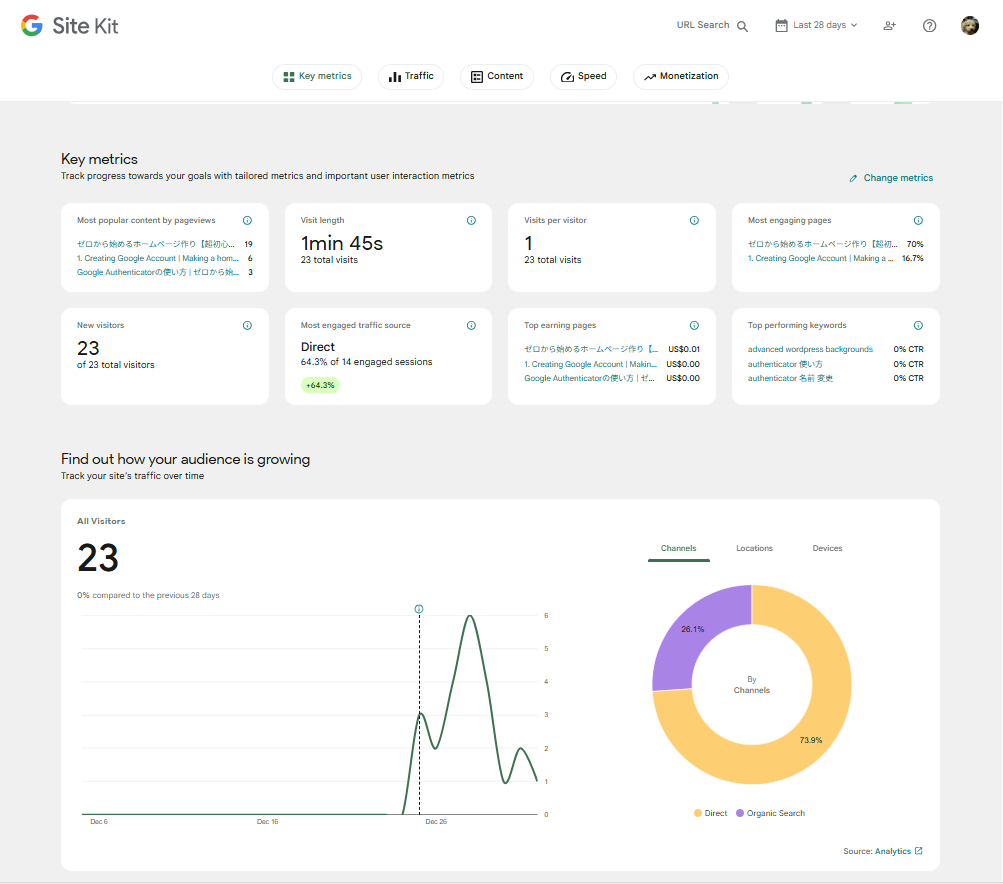Click the URL Search magnifier icon
The image size is (1003, 884).
[x=742, y=26]
